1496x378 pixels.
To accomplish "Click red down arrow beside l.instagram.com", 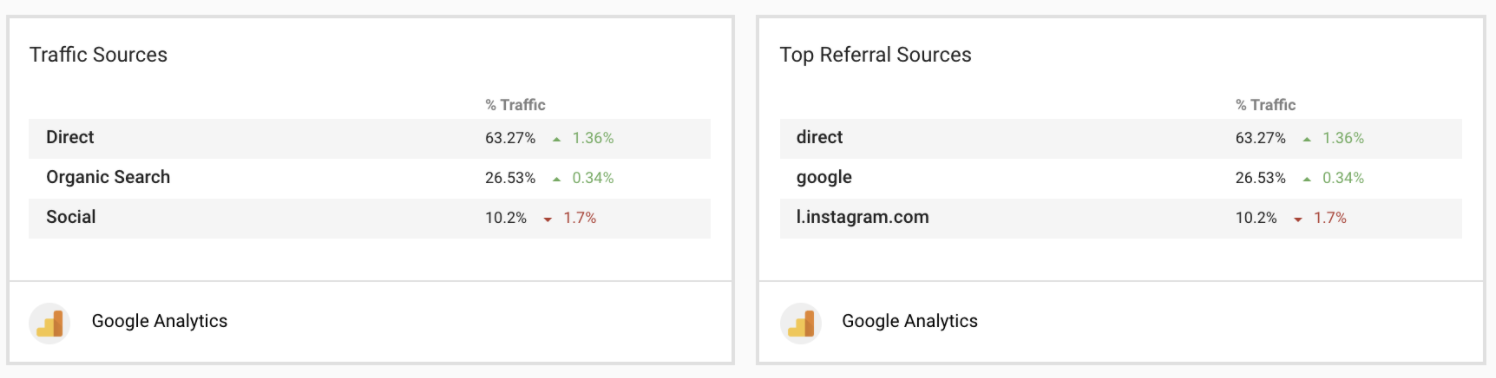I will pyautogui.click(x=1298, y=219).
